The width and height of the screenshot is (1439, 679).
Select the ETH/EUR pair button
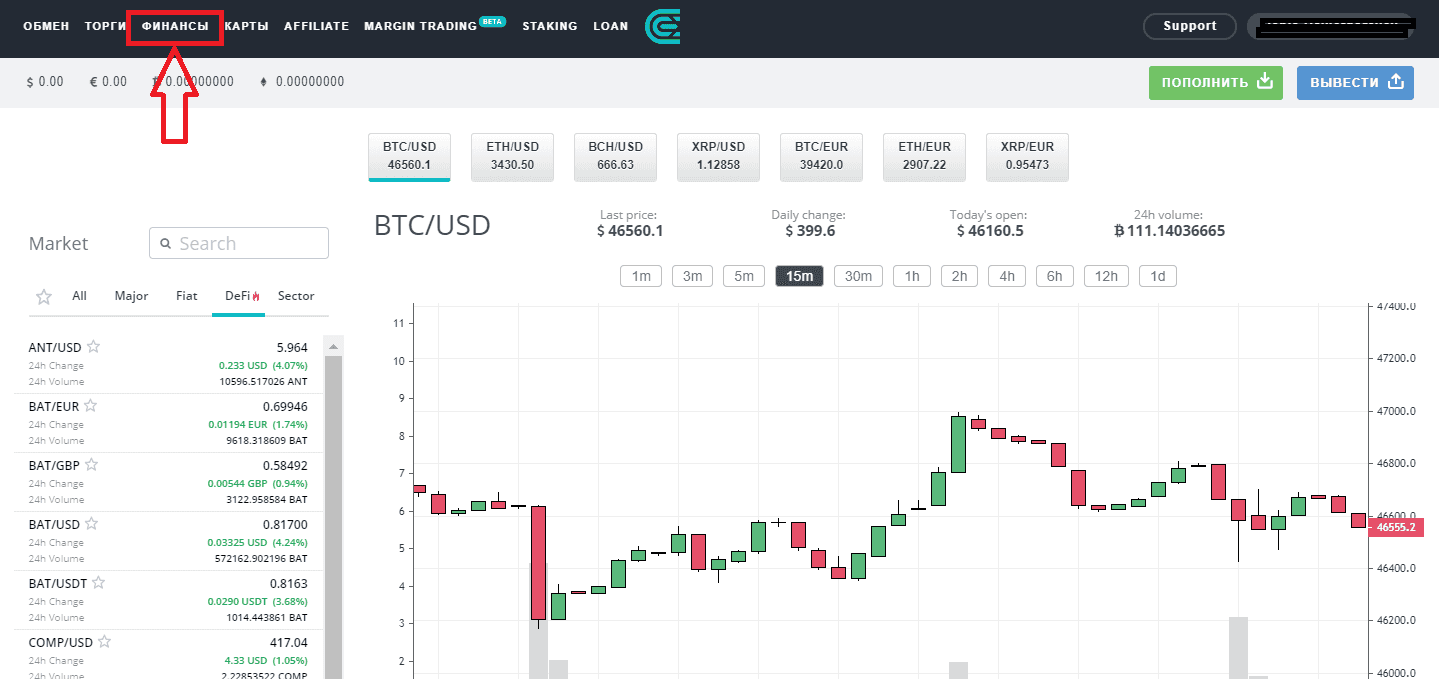(924, 156)
